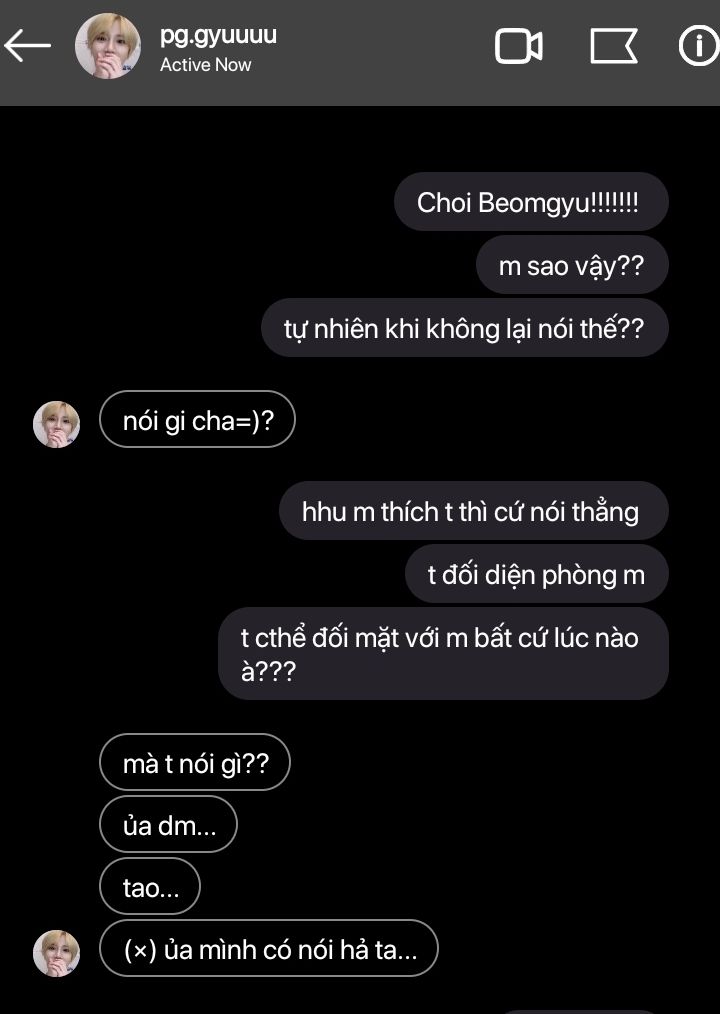Tap the 'tao...' message bubble
The width and height of the screenshot is (720, 1014).
(x=150, y=887)
